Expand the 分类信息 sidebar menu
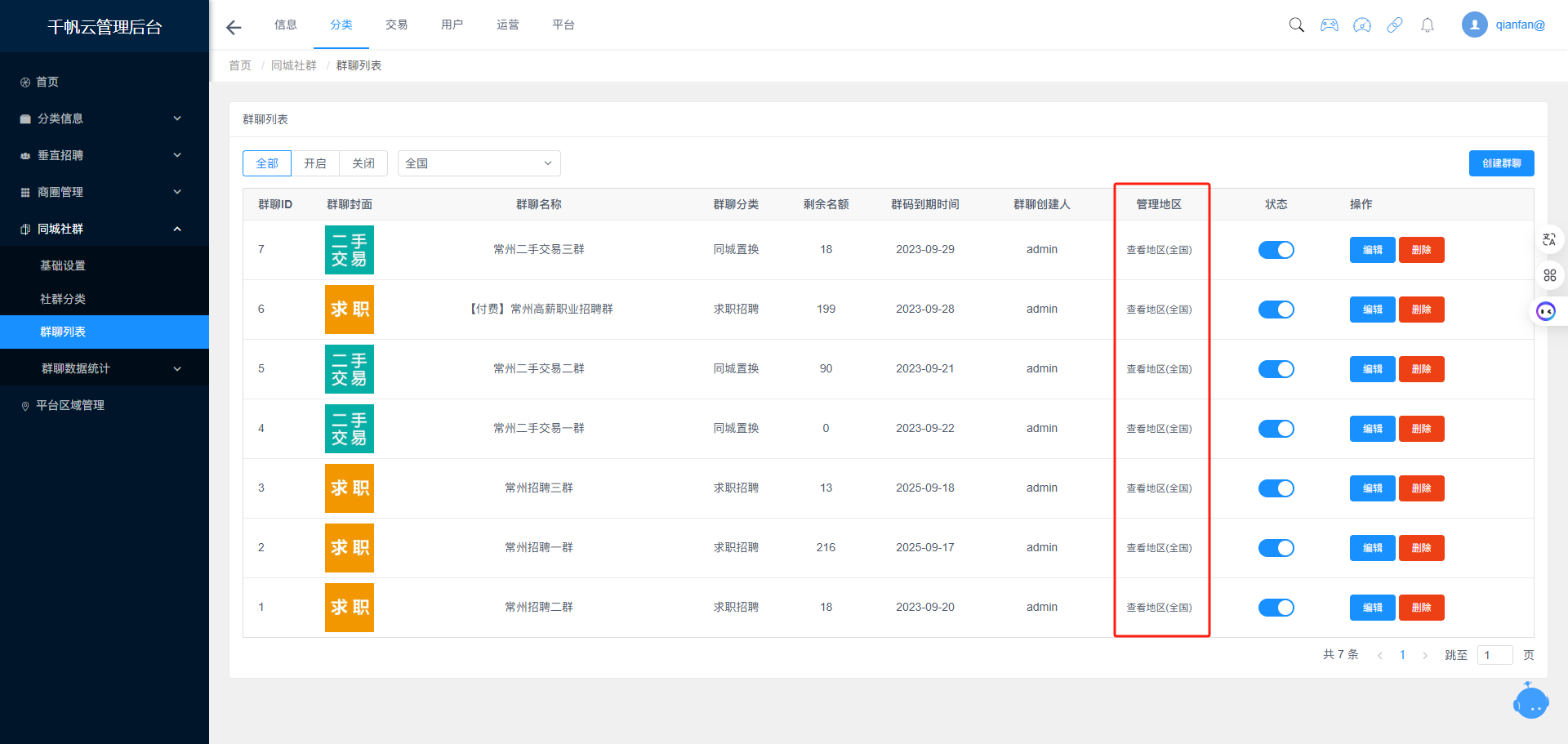The image size is (1568, 744). pyautogui.click(x=101, y=118)
